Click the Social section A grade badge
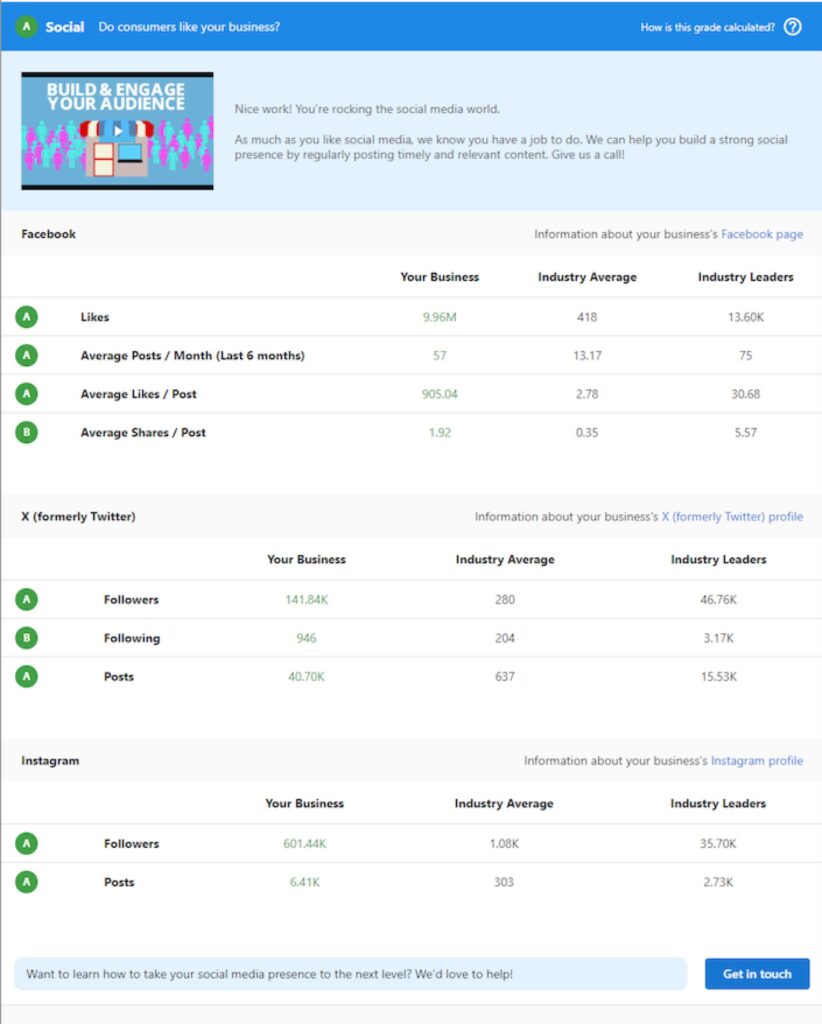The height and width of the screenshot is (1024, 822). click(x=26, y=27)
